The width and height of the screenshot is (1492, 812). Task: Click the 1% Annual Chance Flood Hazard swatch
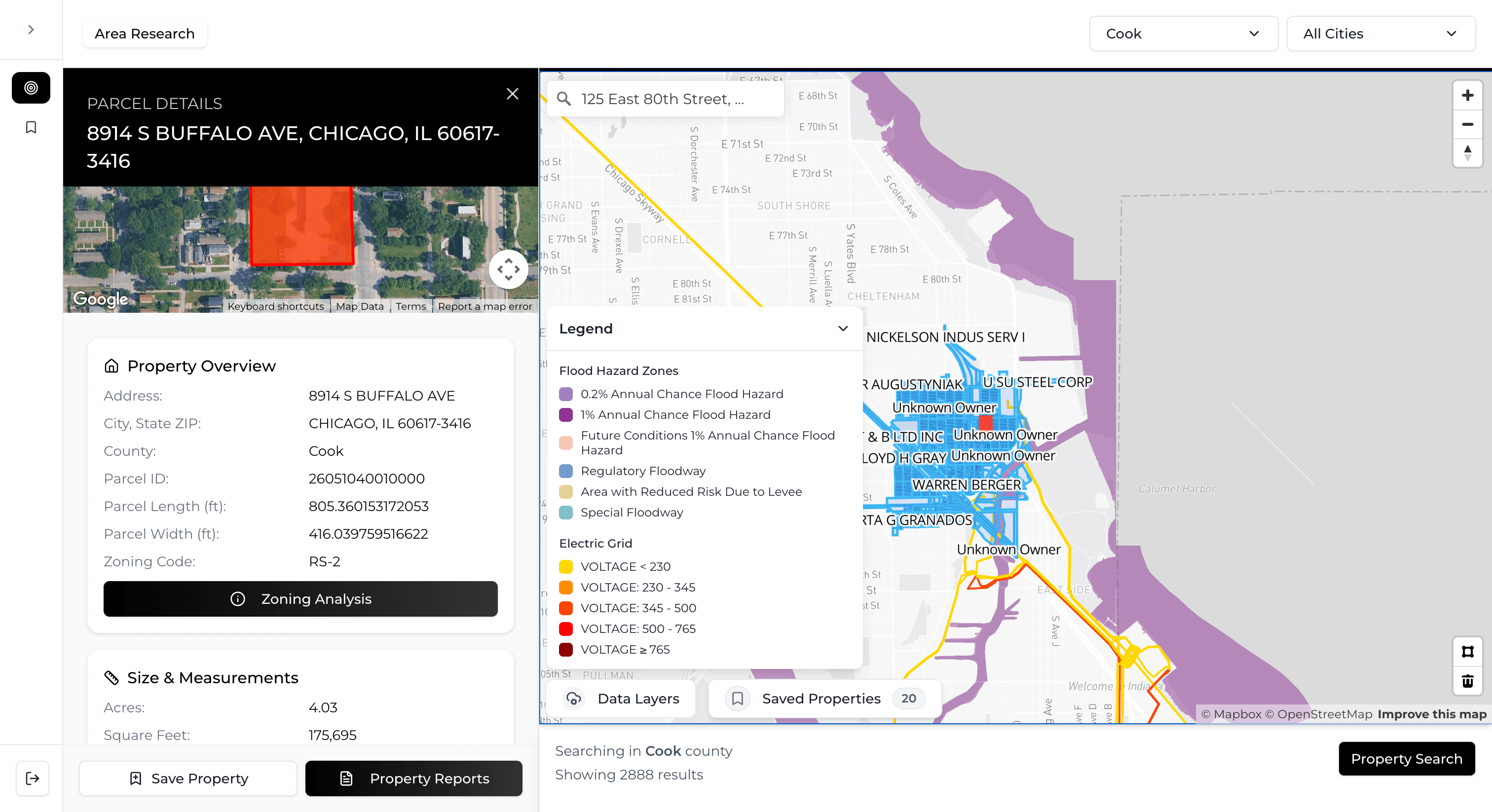pyautogui.click(x=566, y=415)
